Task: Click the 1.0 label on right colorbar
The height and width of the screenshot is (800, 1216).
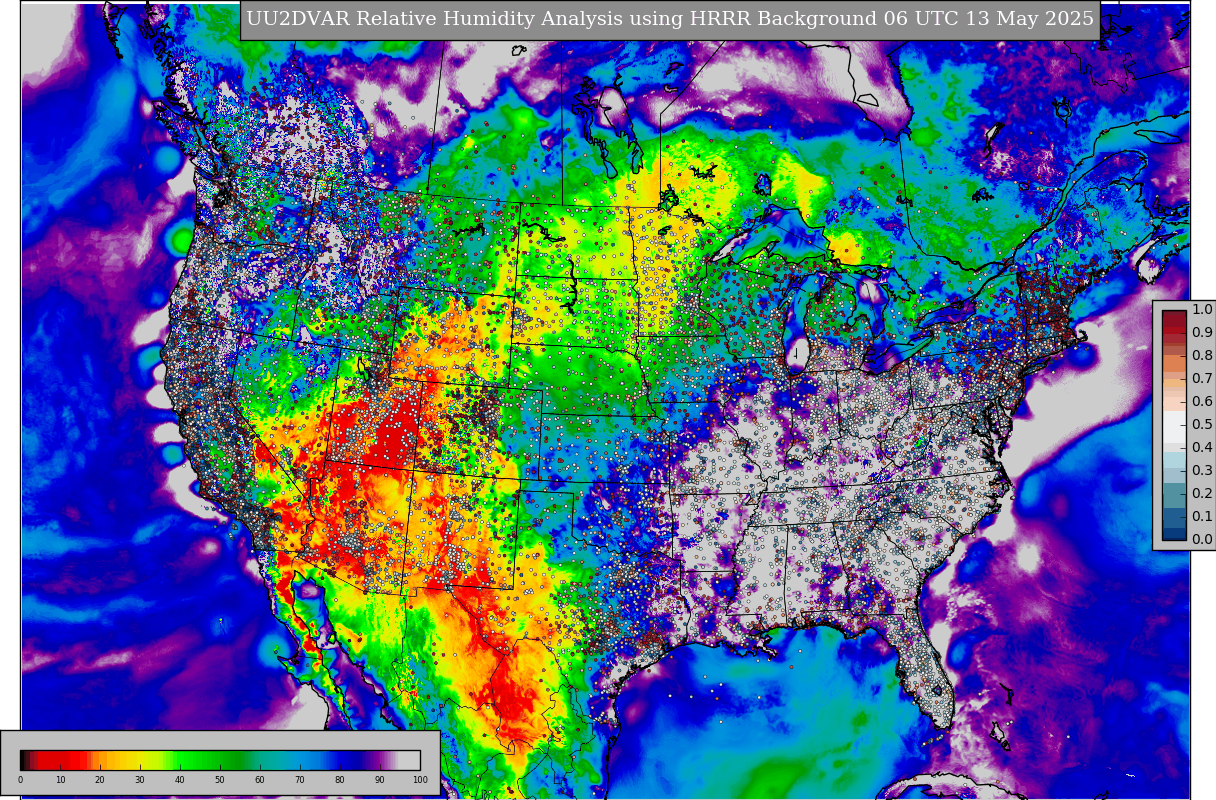Action: tap(1202, 310)
